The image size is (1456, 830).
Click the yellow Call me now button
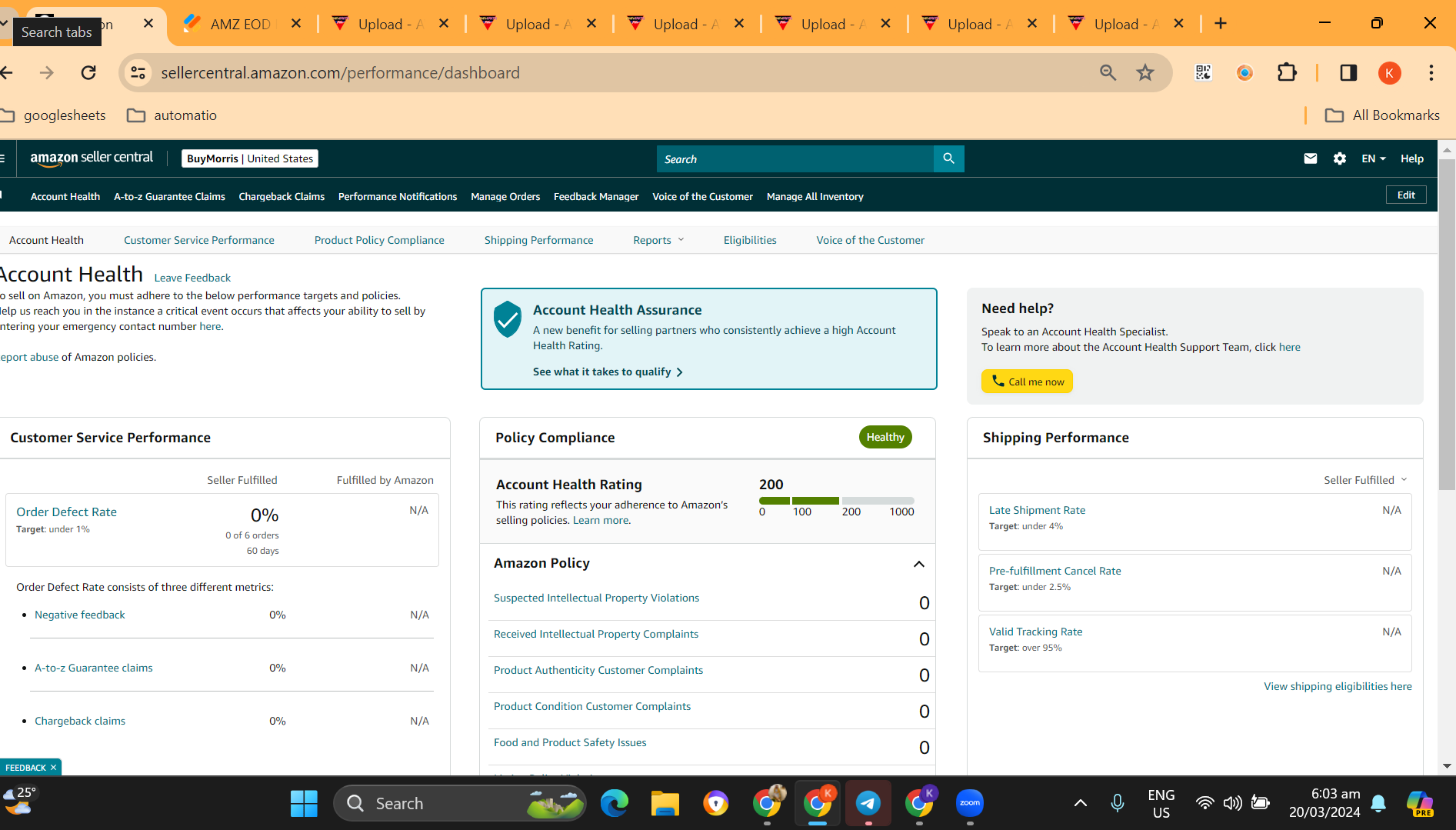(x=1027, y=382)
